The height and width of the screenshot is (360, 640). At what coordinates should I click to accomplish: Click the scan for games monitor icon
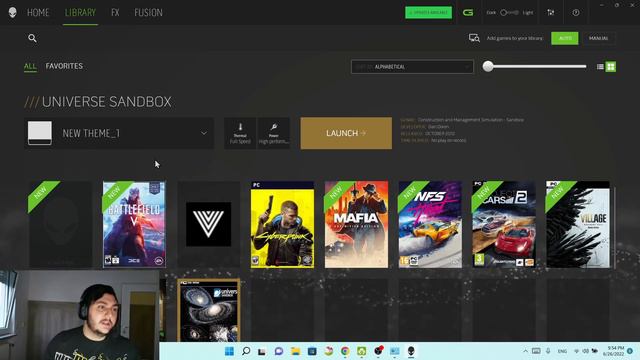click(x=474, y=38)
